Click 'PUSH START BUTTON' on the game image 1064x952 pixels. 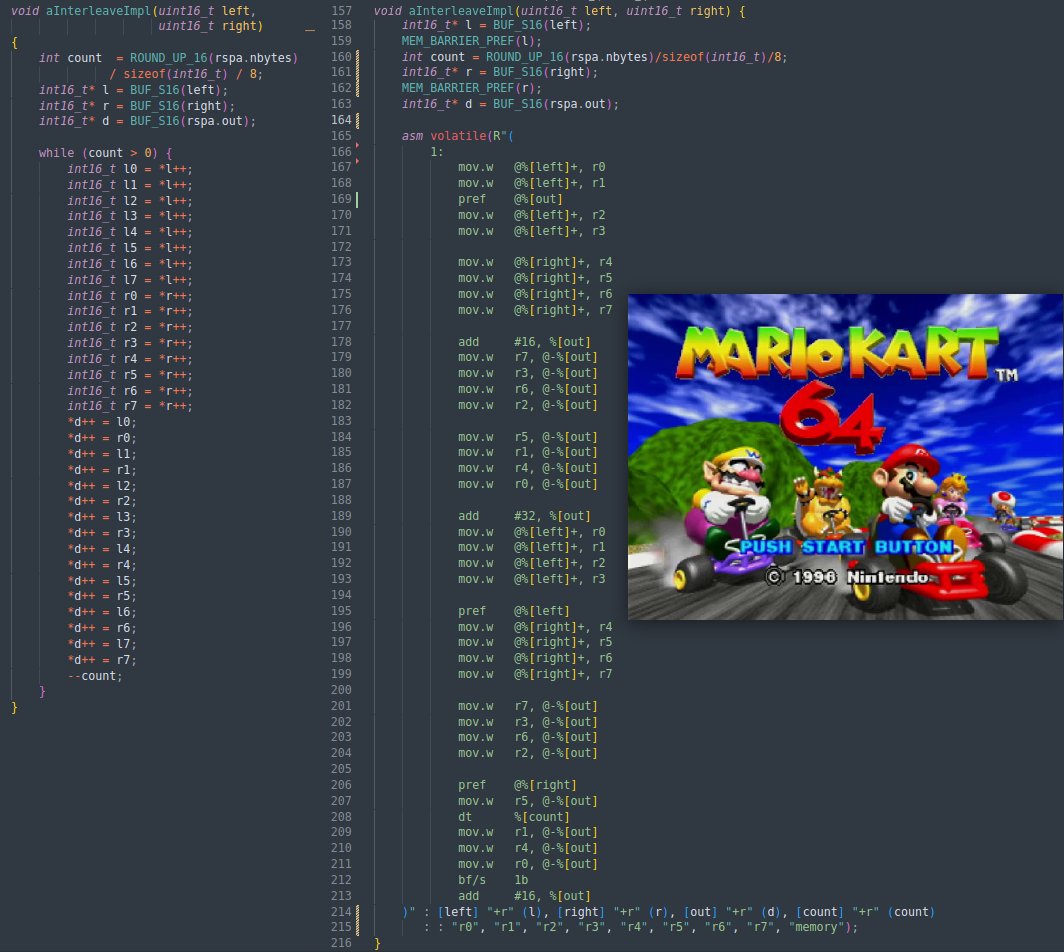coord(846,547)
